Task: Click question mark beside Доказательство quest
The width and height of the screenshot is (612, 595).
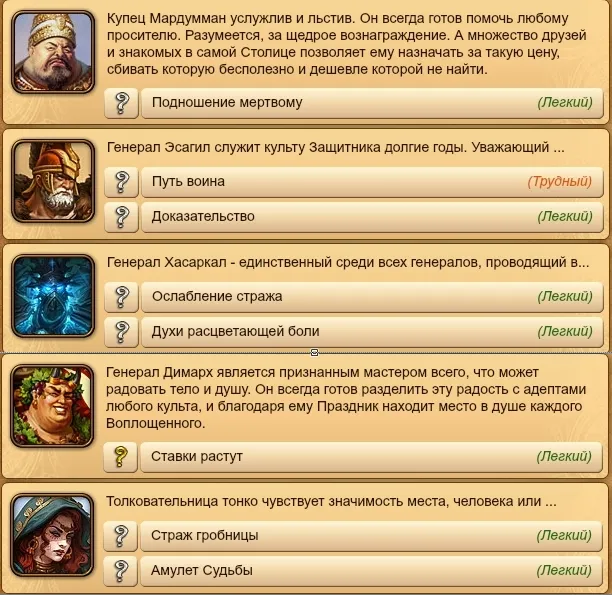Action: pyautogui.click(x=121, y=217)
